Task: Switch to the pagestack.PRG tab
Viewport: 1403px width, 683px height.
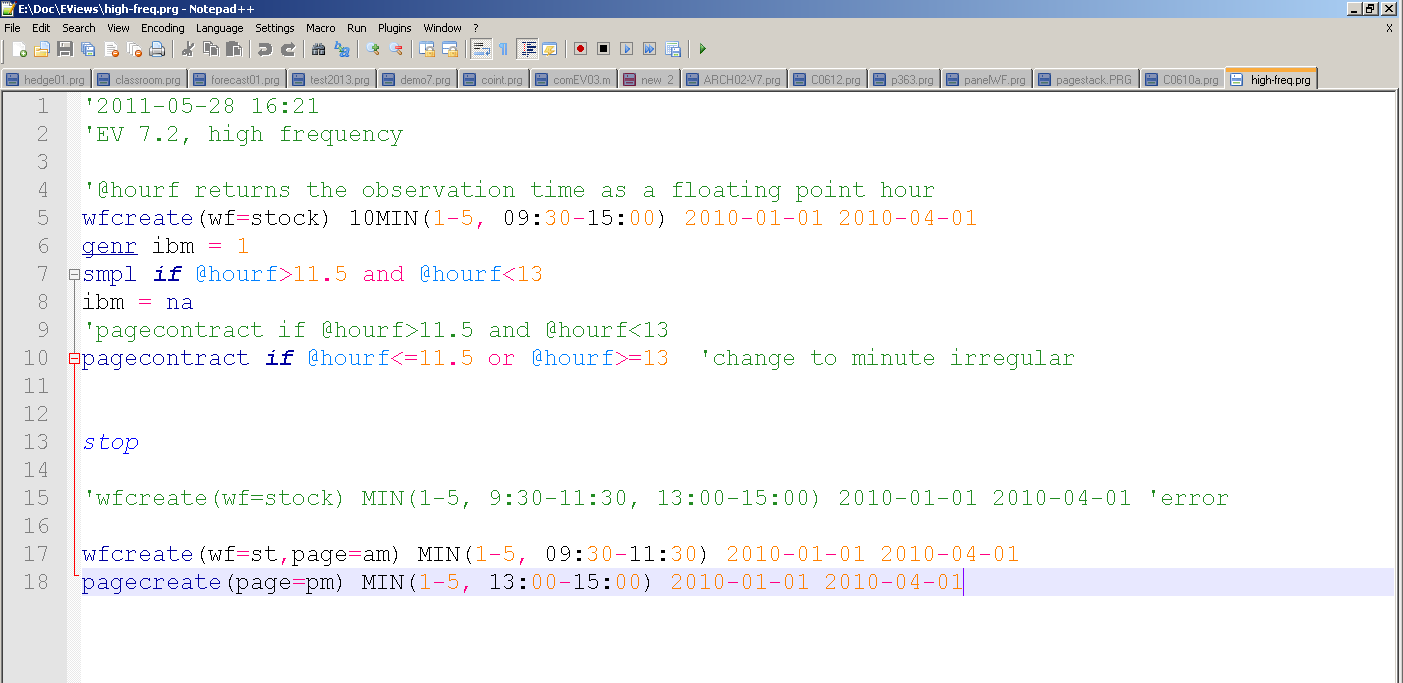Action: [x=1087, y=80]
